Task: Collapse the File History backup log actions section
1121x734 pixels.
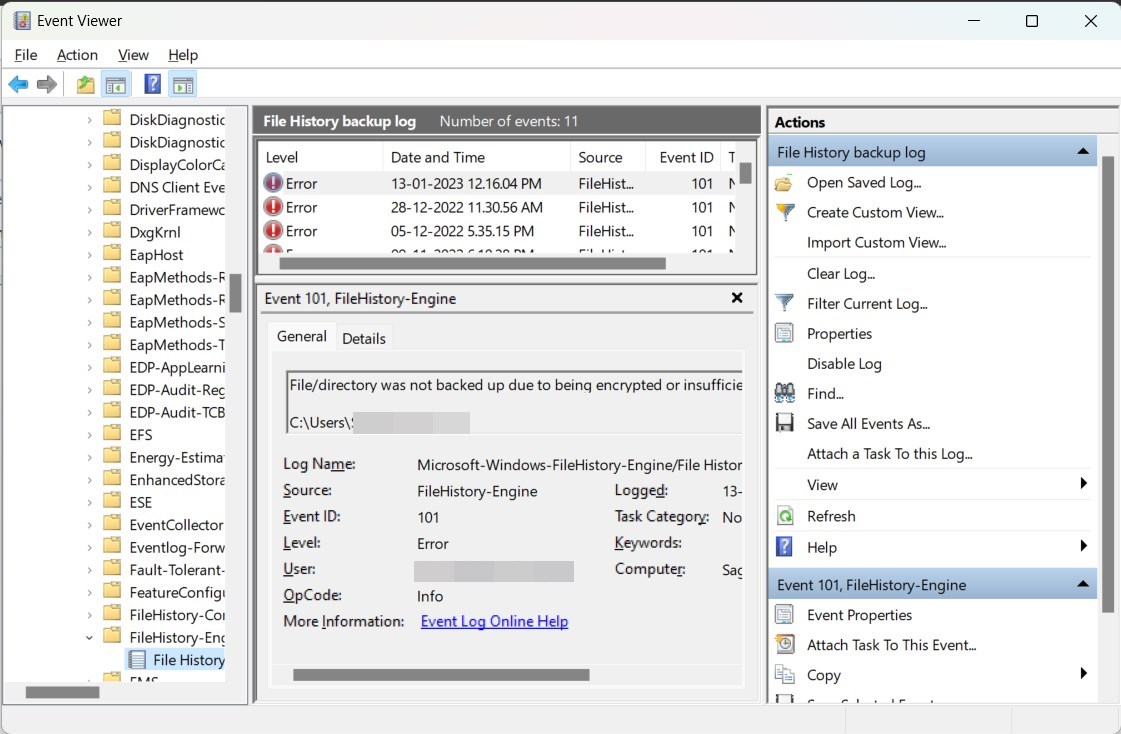Action: (1082, 152)
